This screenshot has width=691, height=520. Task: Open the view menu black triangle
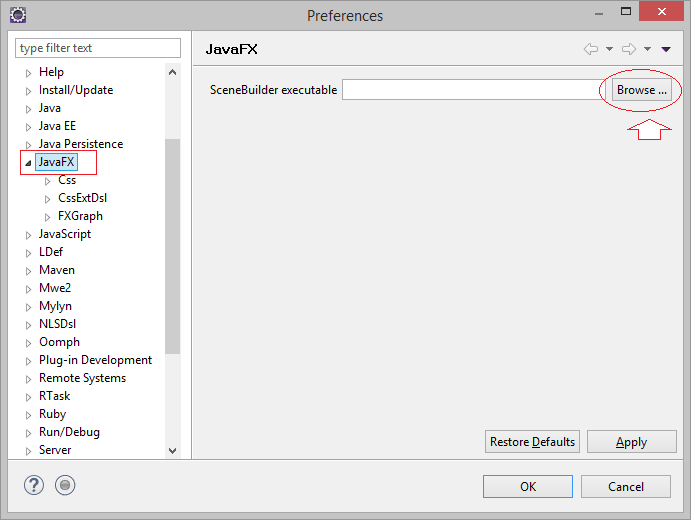666,49
